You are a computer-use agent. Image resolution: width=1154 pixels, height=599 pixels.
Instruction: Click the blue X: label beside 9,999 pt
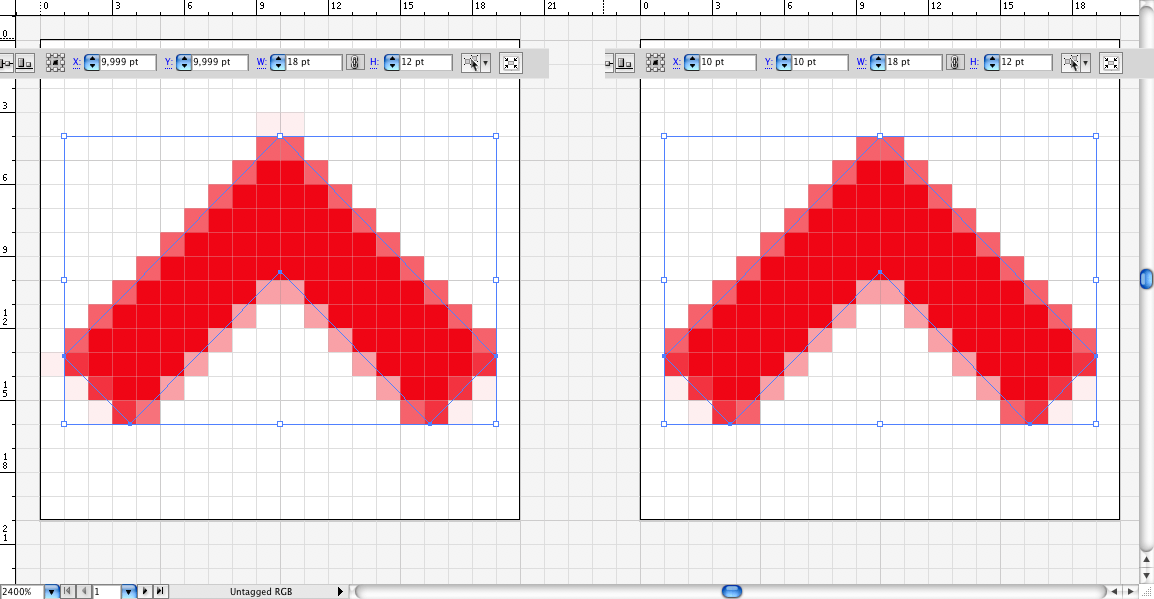(77, 63)
